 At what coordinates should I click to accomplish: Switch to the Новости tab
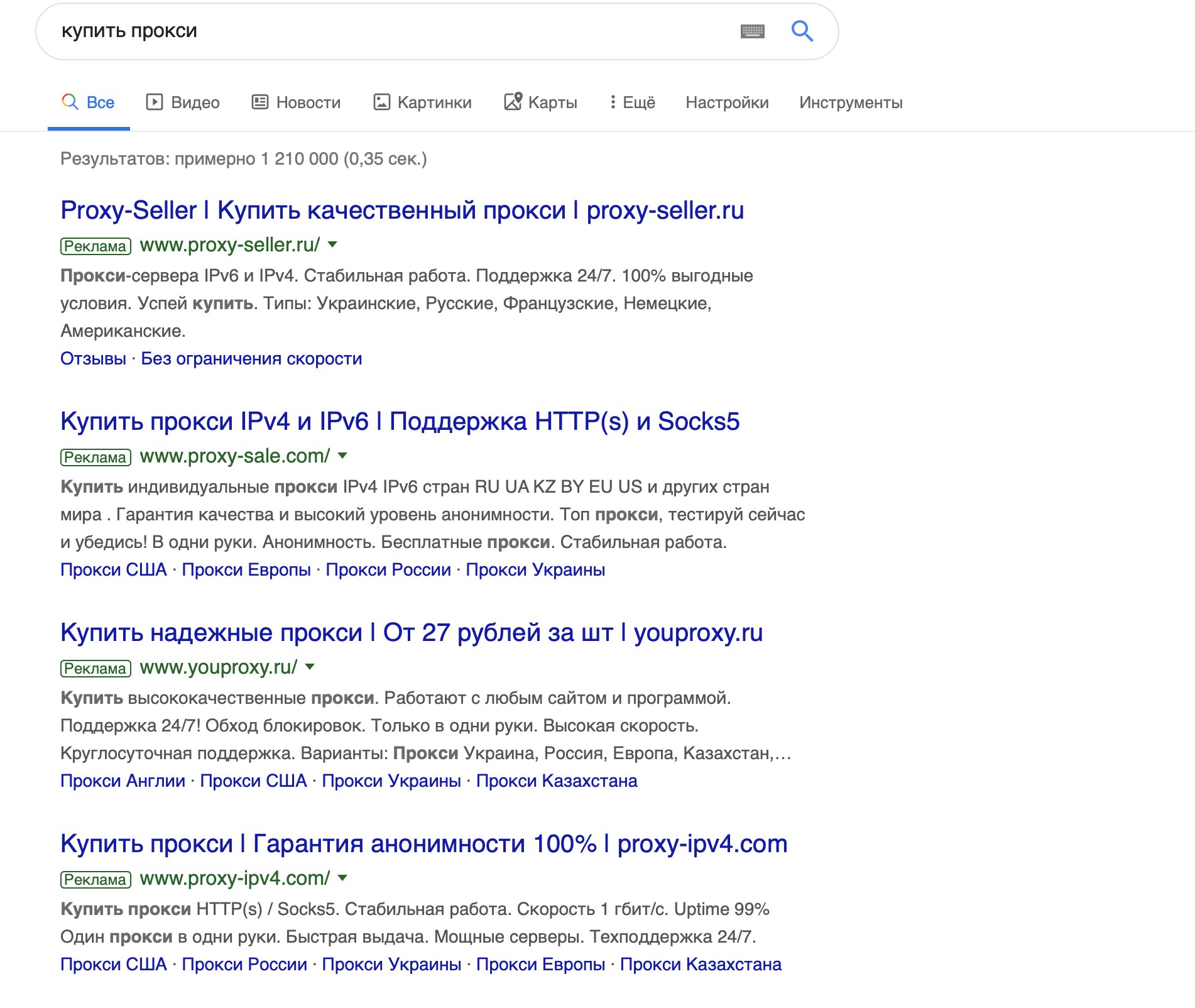(296, 102)
